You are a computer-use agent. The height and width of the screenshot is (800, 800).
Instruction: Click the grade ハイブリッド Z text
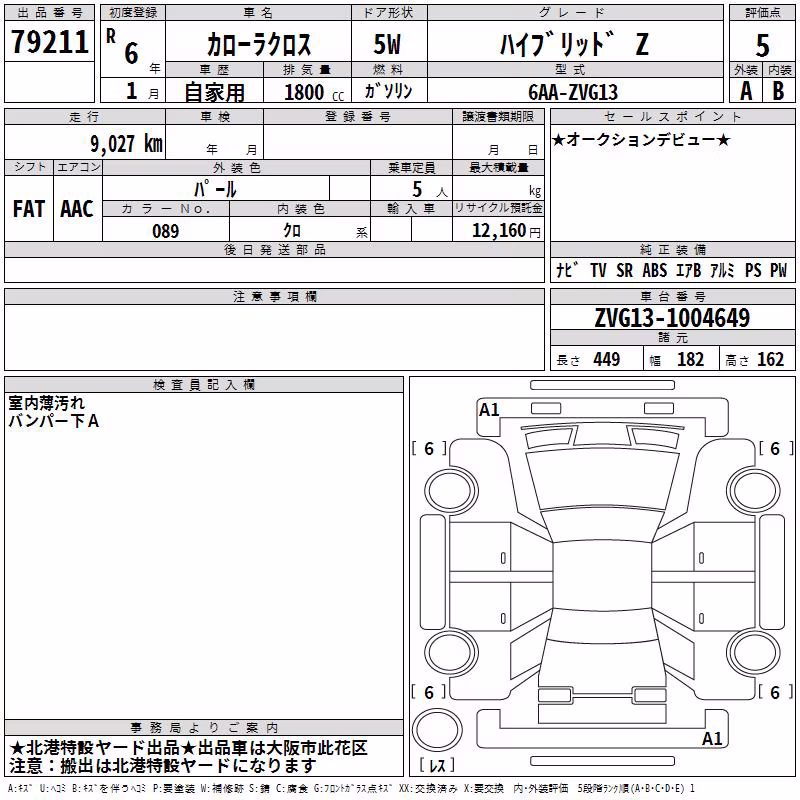[574, 44]
